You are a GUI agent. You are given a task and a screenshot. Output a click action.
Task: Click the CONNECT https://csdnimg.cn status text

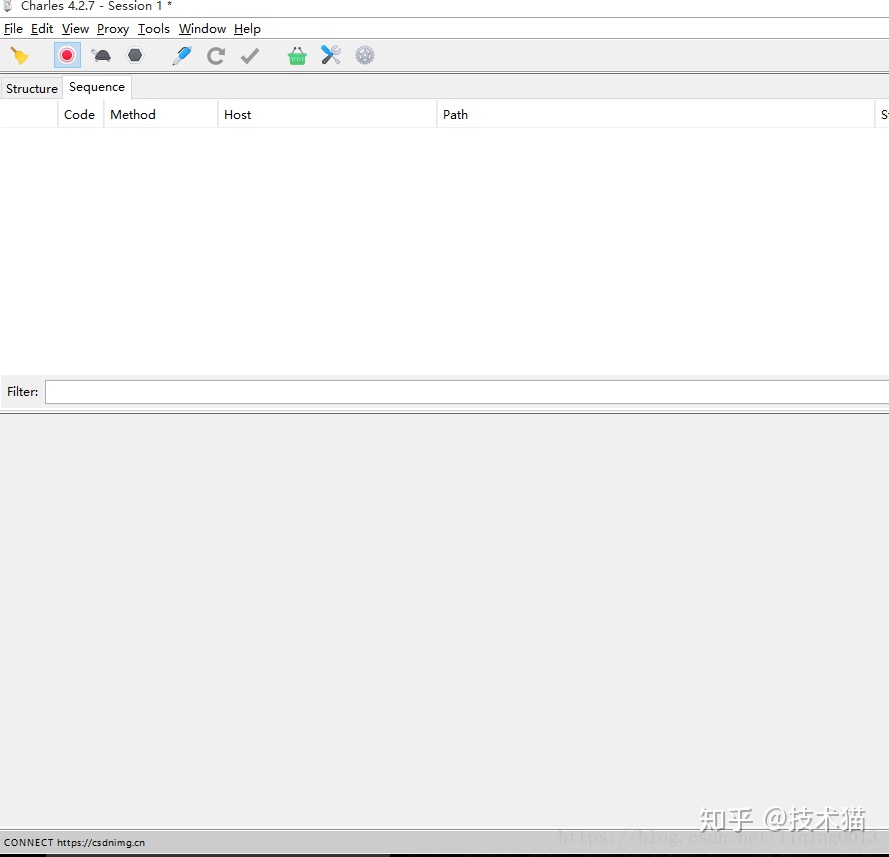(74, 843)
